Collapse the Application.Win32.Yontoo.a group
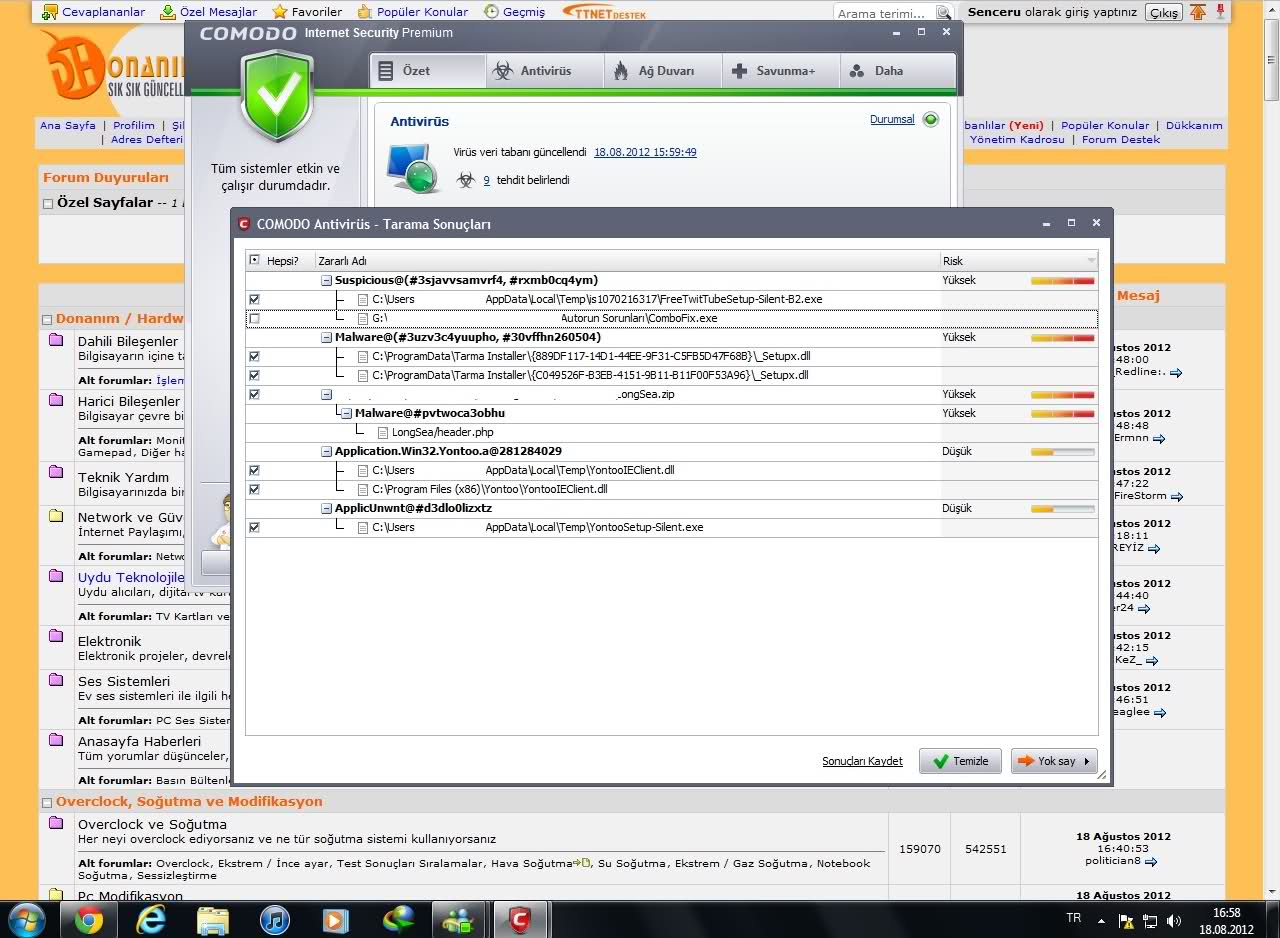The height and width of the screenshot is (938, 1280). [326, 452]
